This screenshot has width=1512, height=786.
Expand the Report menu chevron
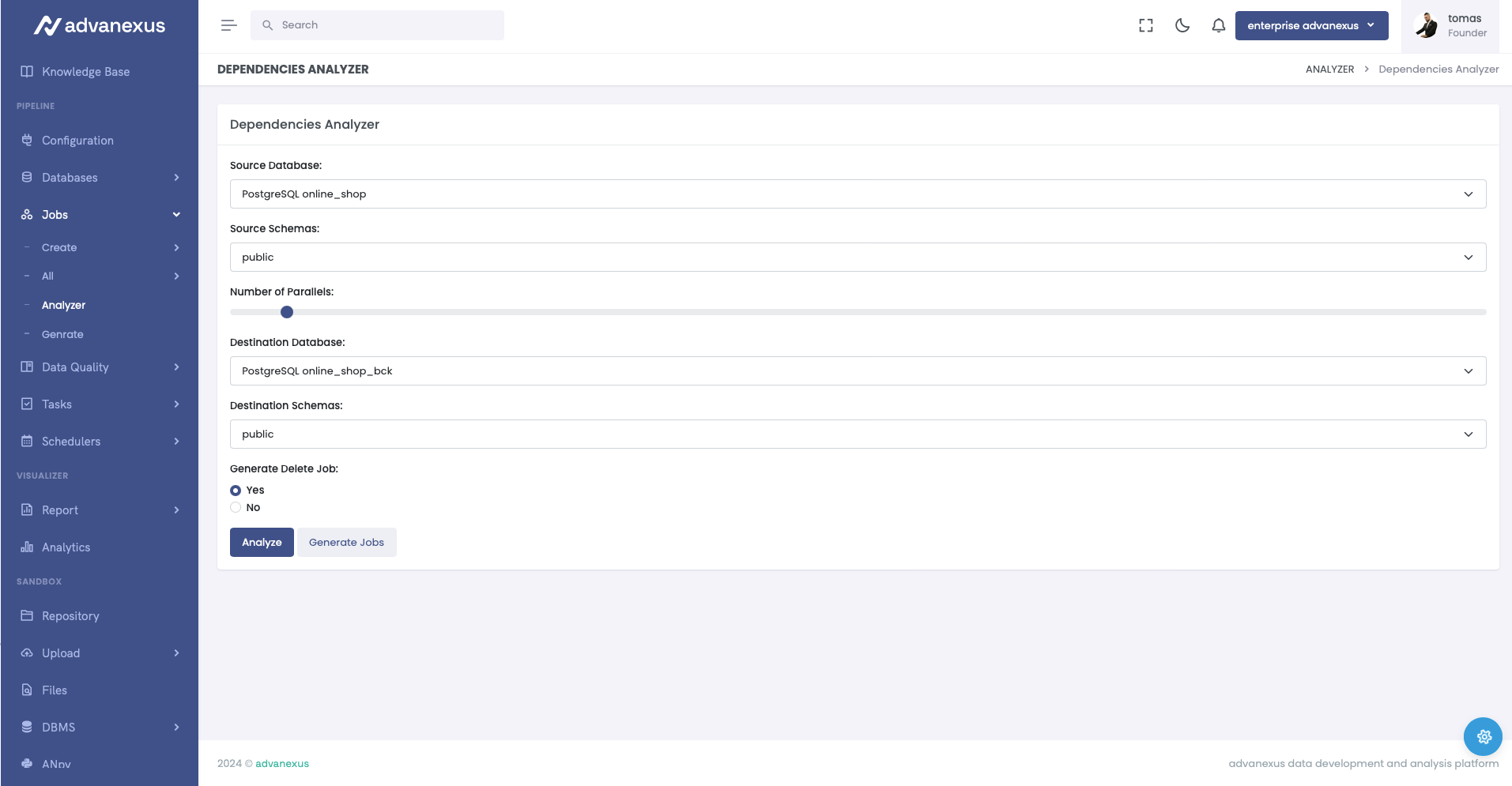tap(176, 510)
